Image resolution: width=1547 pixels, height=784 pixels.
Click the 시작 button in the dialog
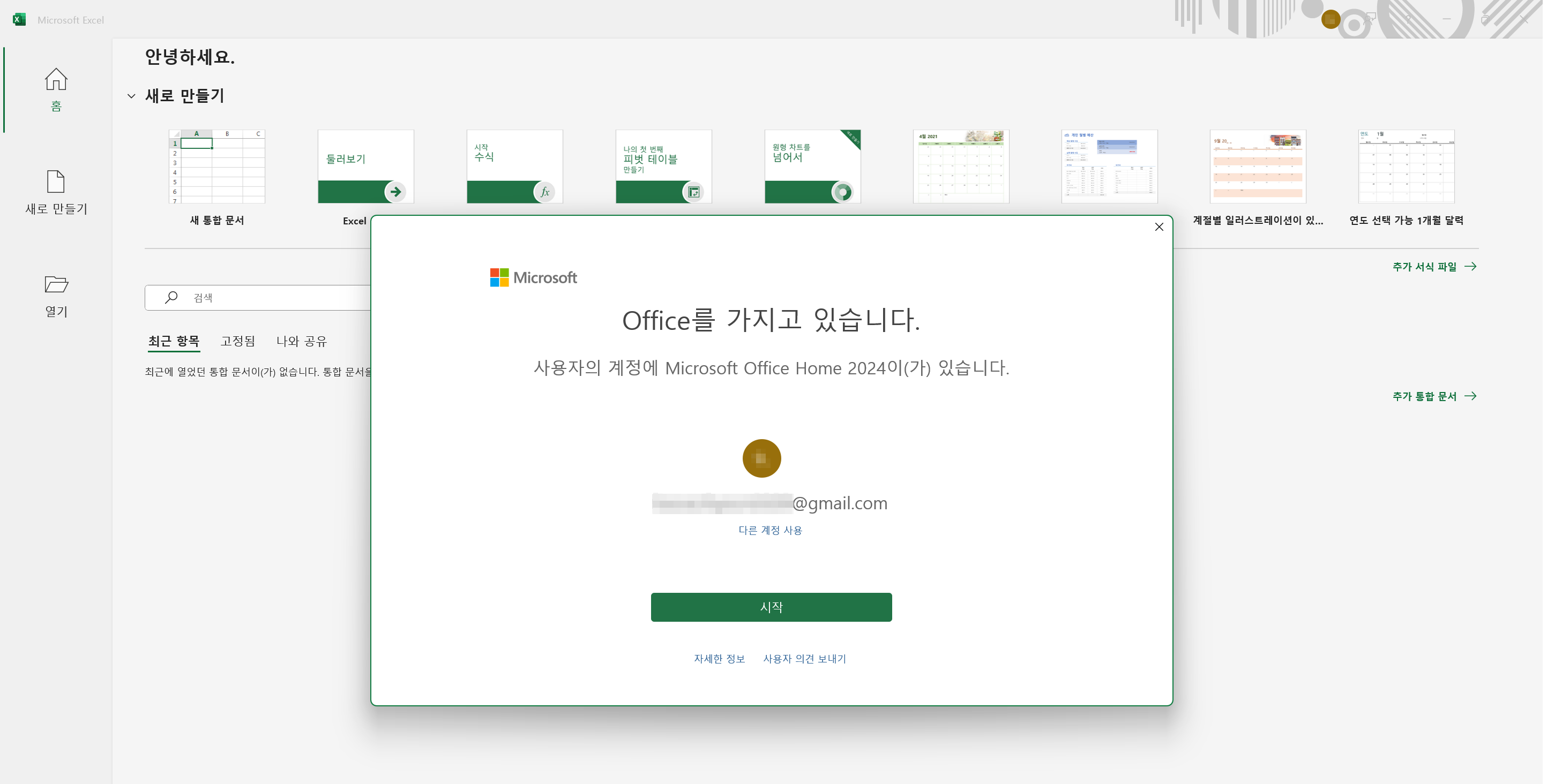click(771, 607)
